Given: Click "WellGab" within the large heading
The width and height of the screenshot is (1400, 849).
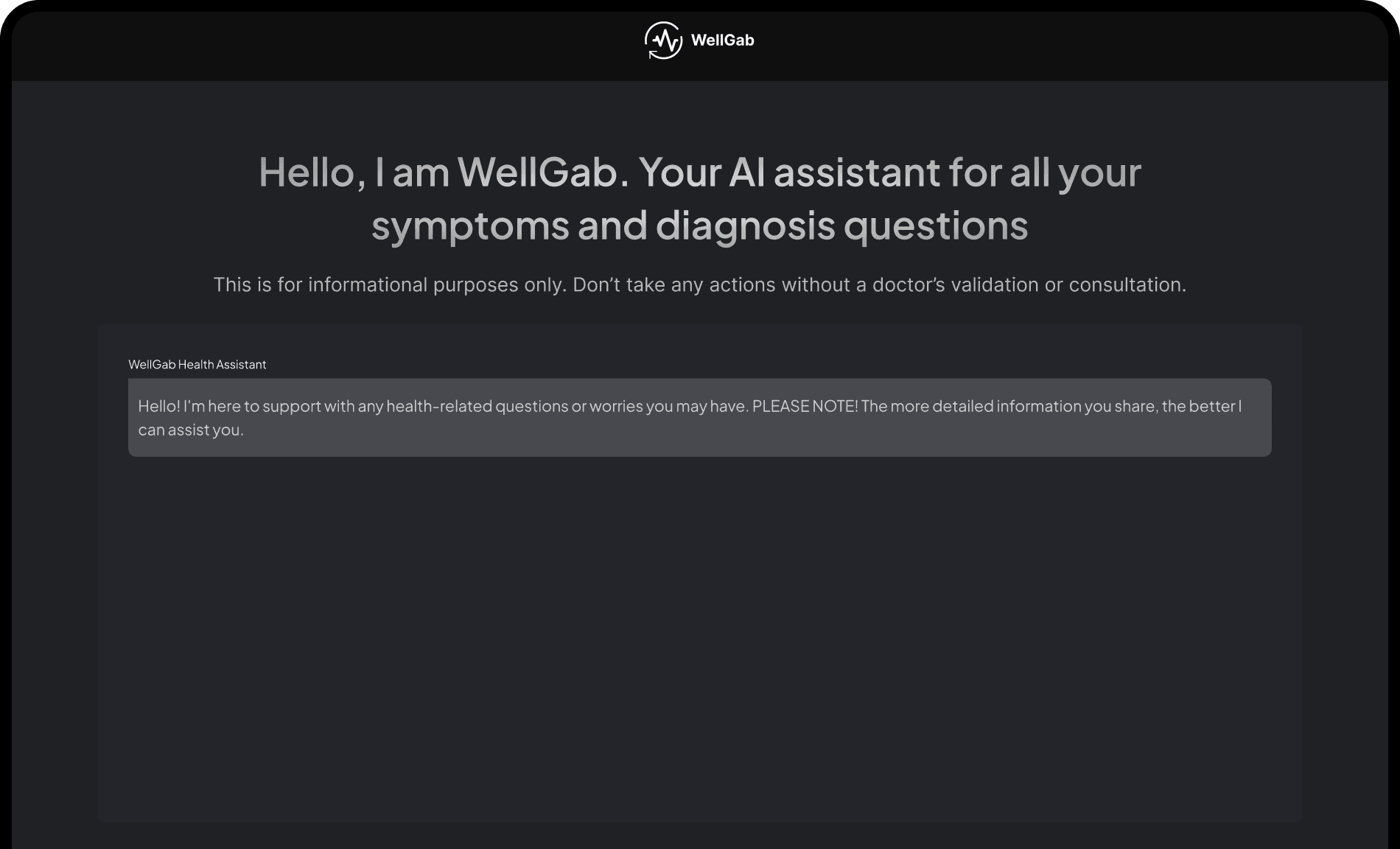Looking at the screenshot, I should (537, 172).
